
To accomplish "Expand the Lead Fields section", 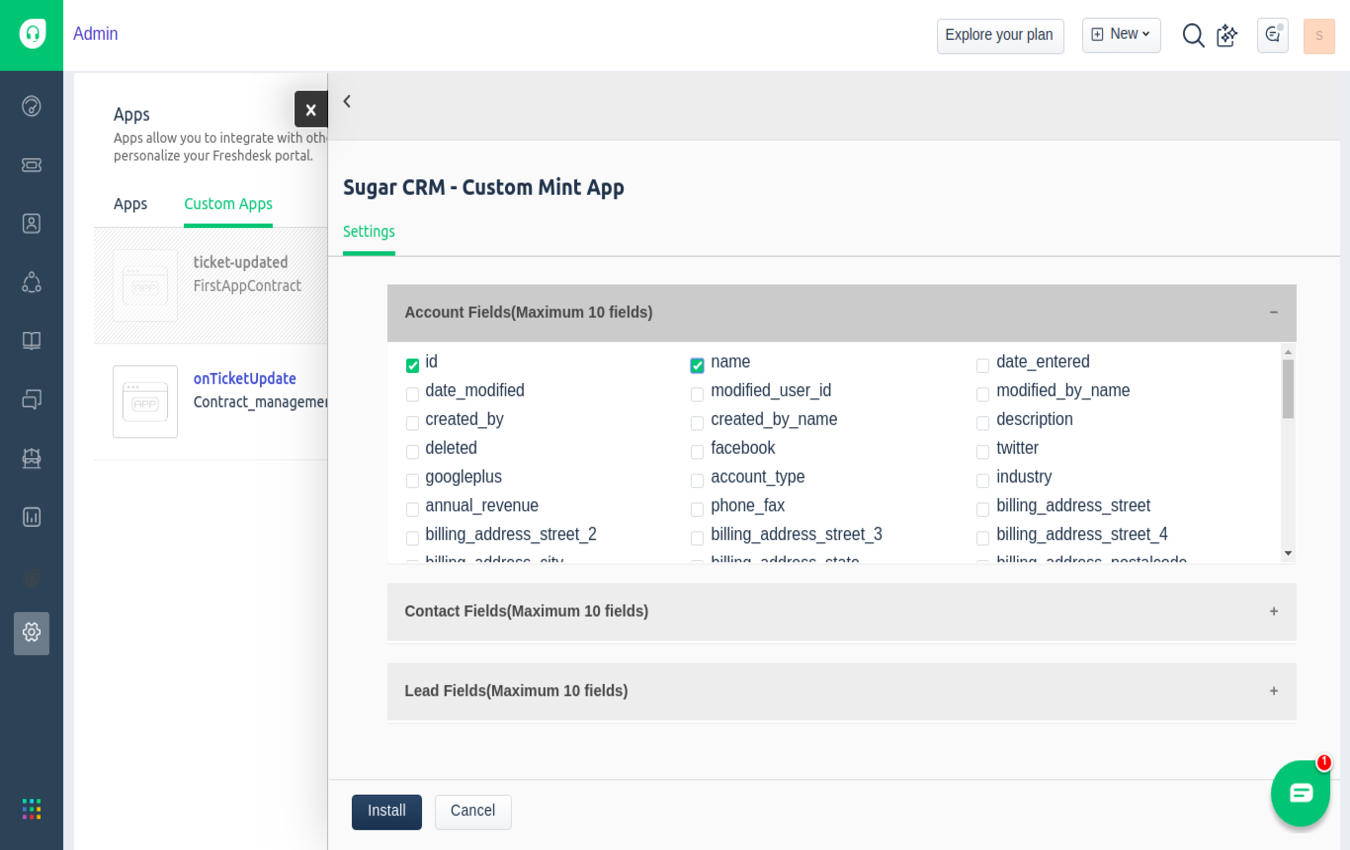I will 841,692.
